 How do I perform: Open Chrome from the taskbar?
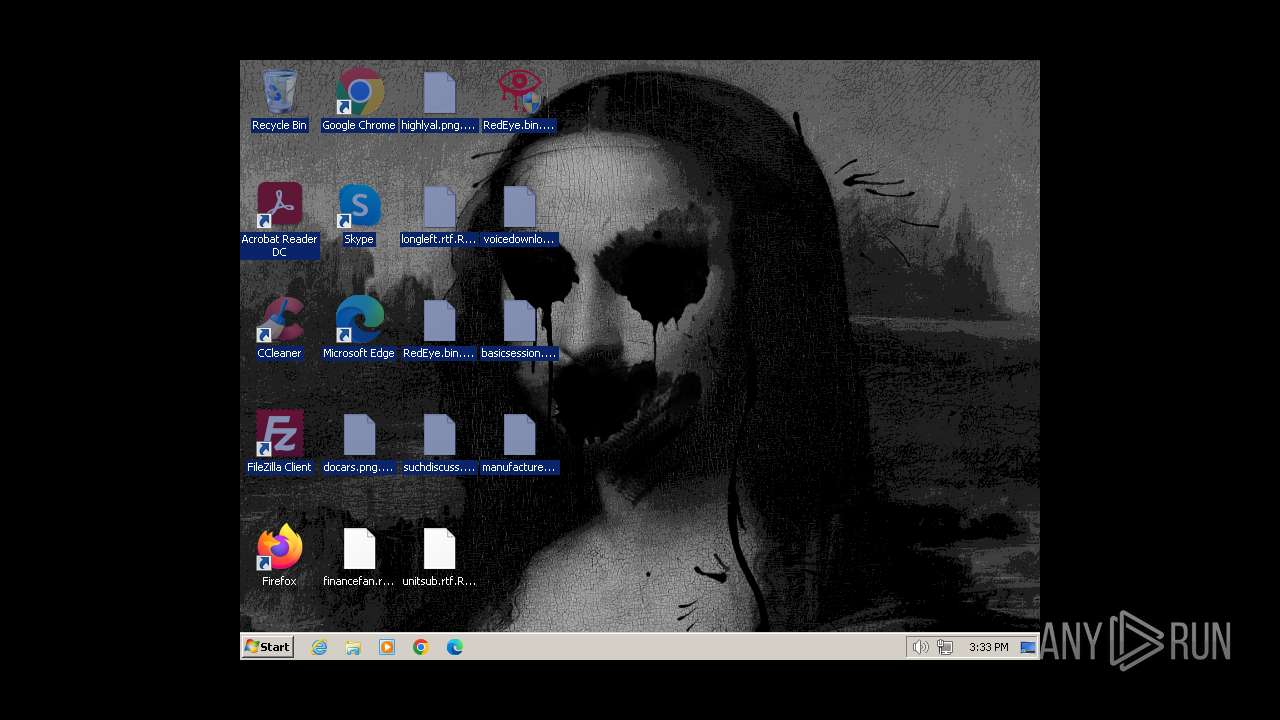tap(421, 647)
